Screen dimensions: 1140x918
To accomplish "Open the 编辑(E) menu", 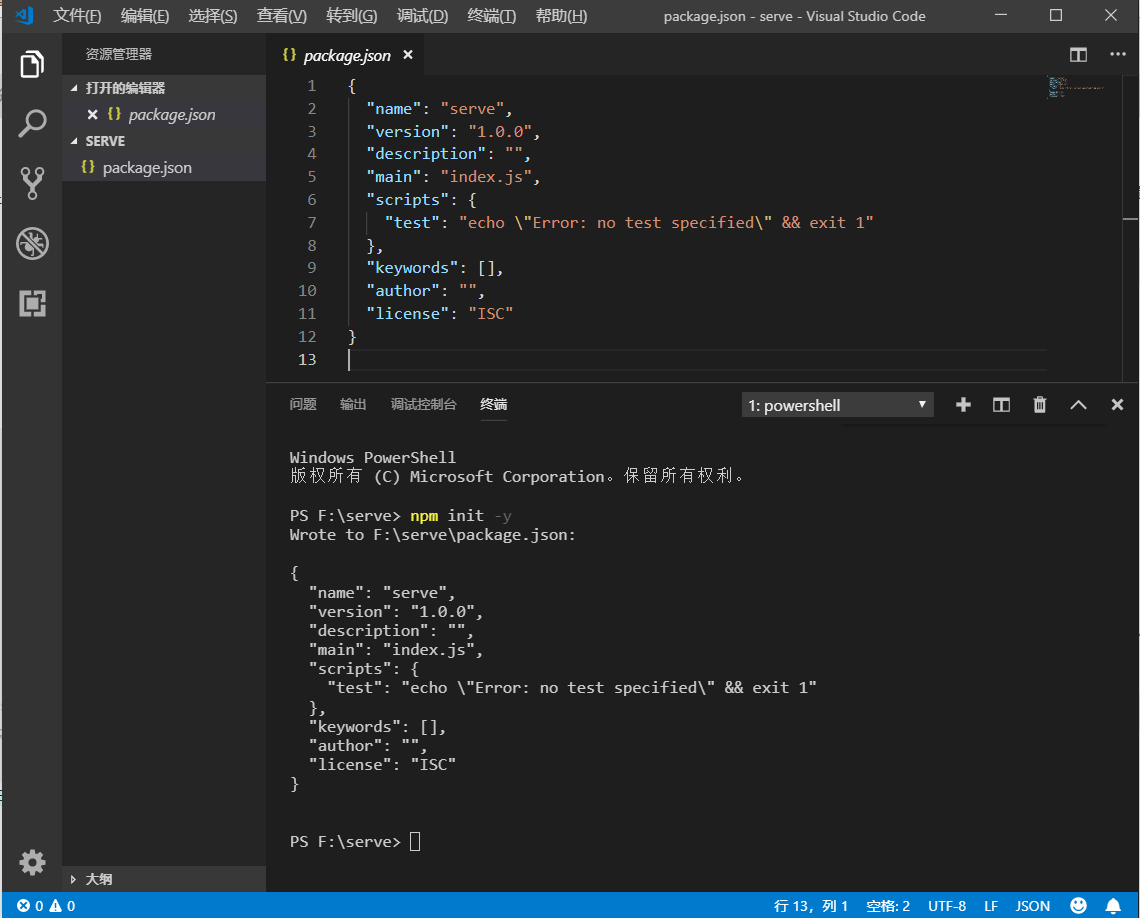I will point(145,16).
